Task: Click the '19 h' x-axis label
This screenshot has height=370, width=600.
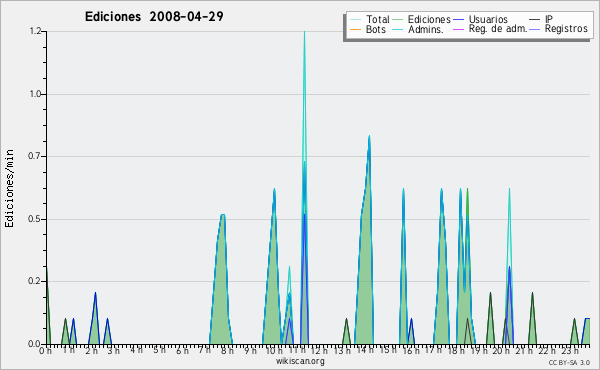Action: tap(478, 351)
